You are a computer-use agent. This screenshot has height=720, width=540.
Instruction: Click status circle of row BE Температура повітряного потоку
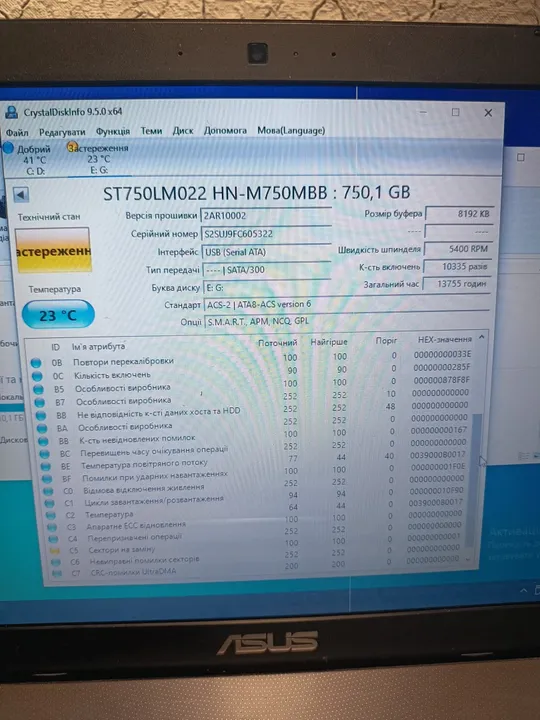pyautogui.click(x=46, y=466)
